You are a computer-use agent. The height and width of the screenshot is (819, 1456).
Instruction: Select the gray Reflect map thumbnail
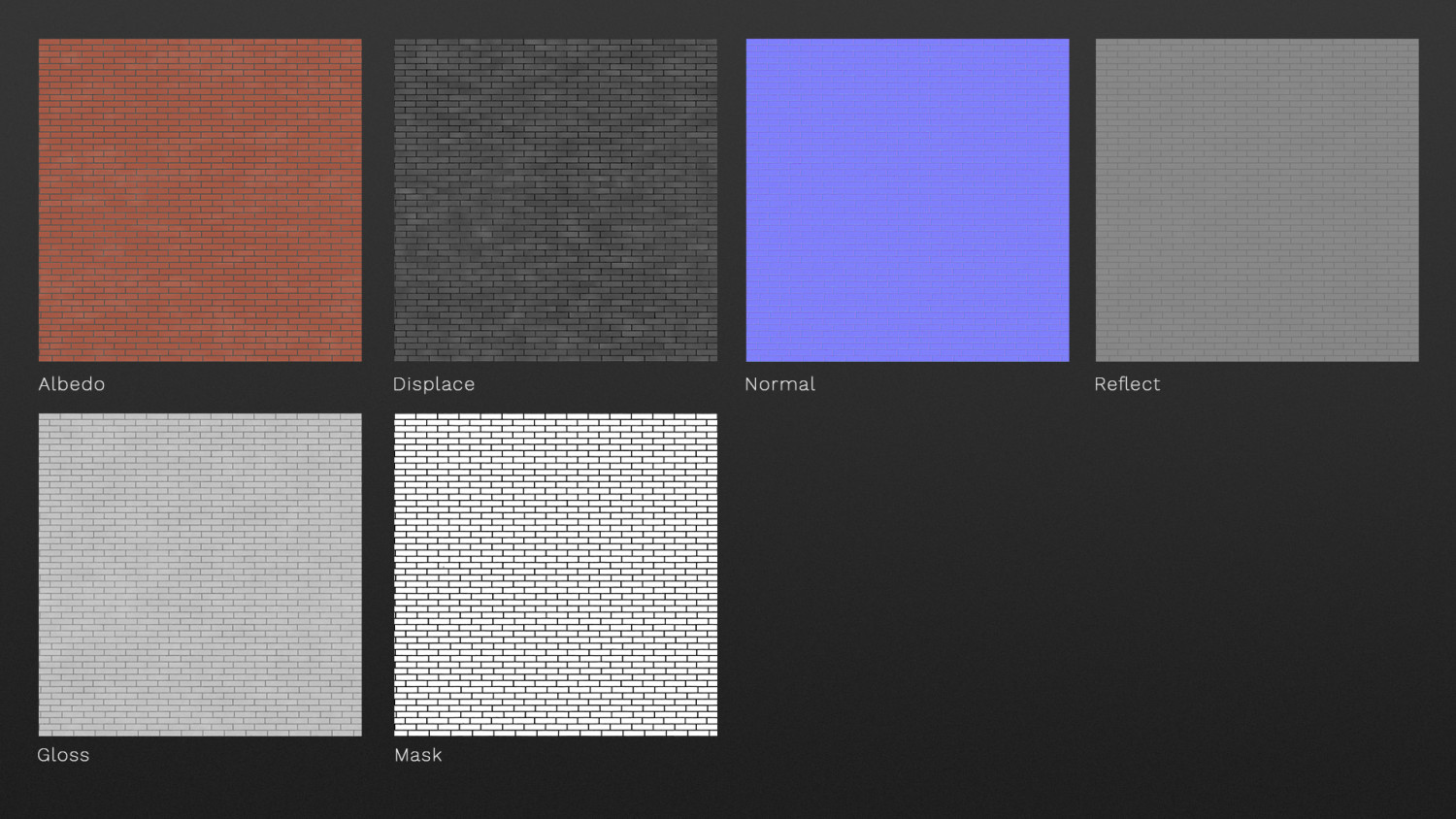[1257, 200]
